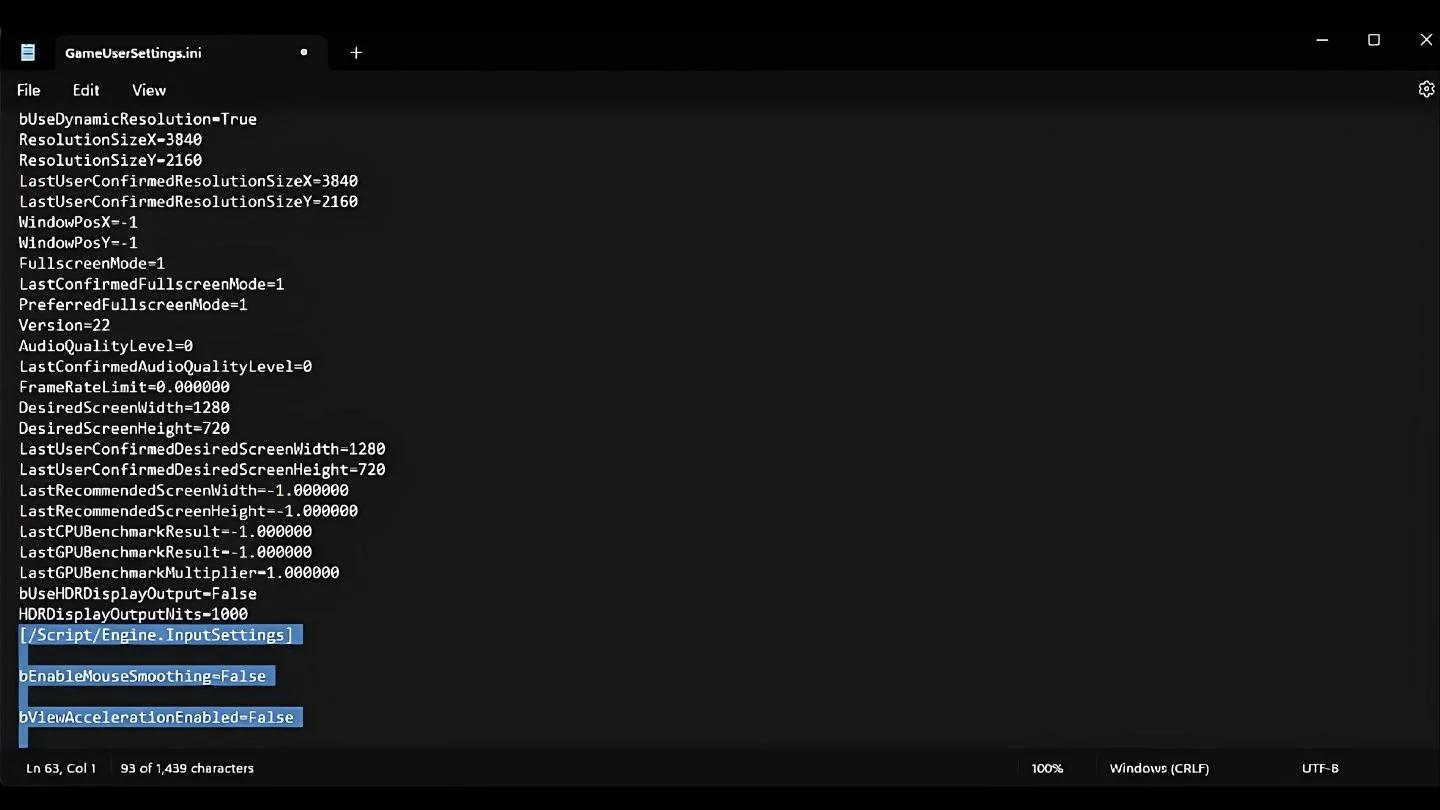This screenshot has height=810, width=1440.
Task: Click highlighted bEnableMouseSmoothing=False line
Action: pyautogui.click(x=147, y=676)
